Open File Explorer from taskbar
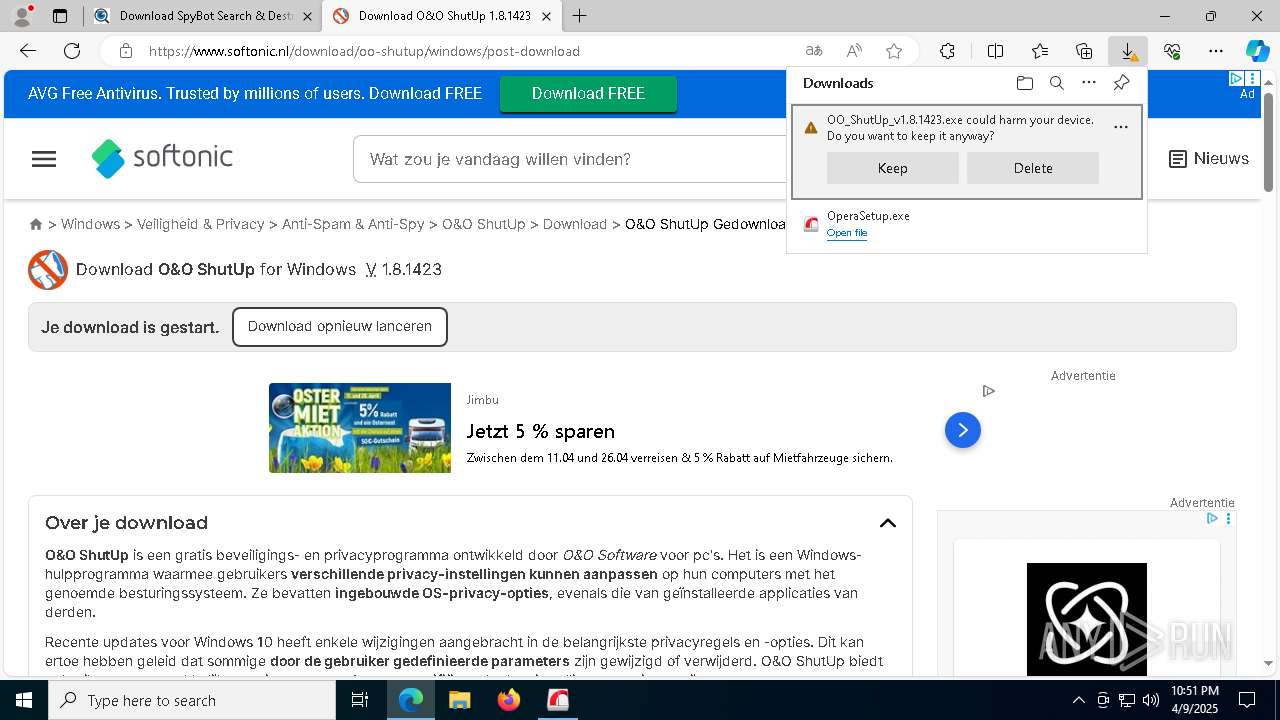 [459, 700]
